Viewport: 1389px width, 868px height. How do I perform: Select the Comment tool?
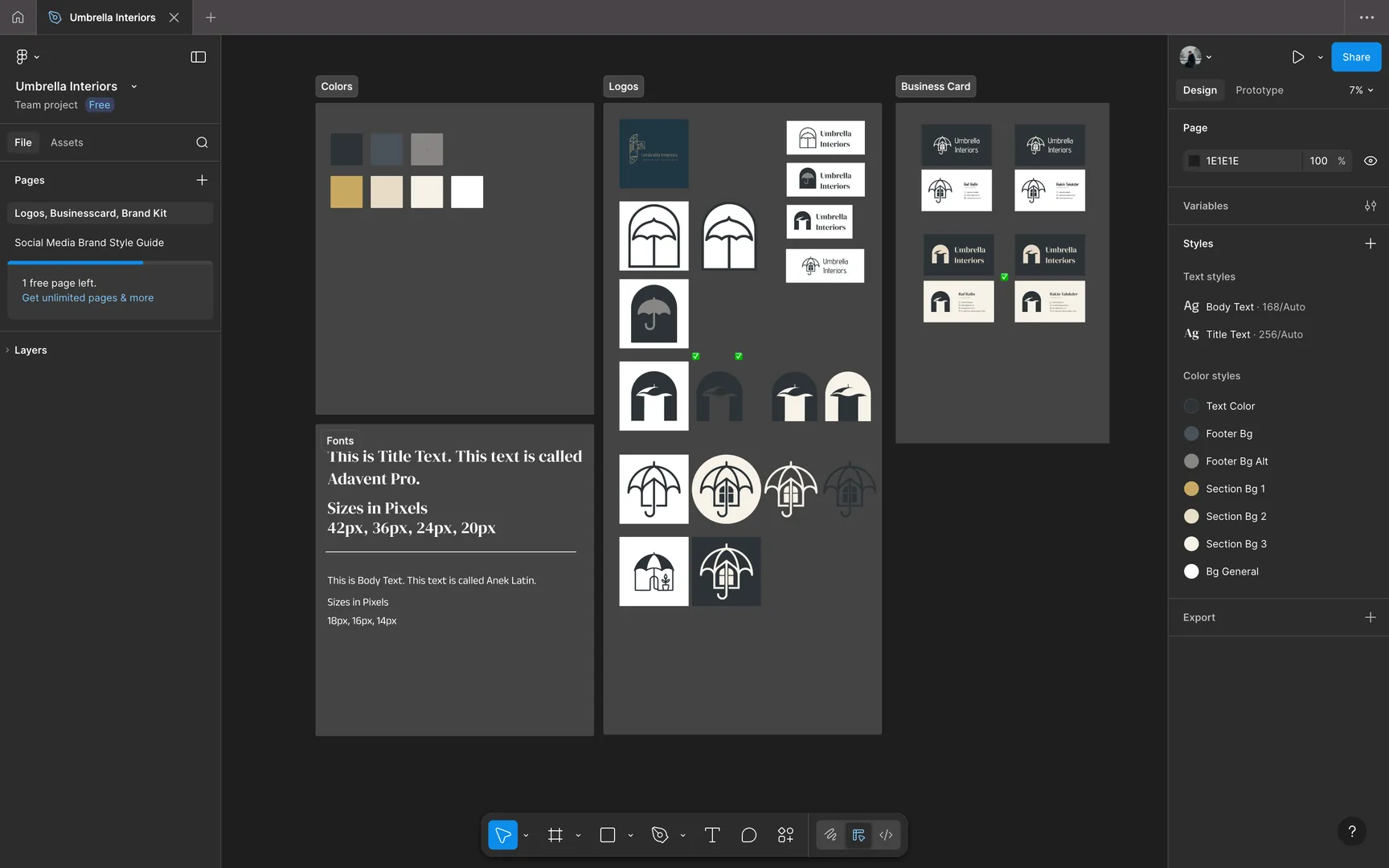(x=749, y=835)
